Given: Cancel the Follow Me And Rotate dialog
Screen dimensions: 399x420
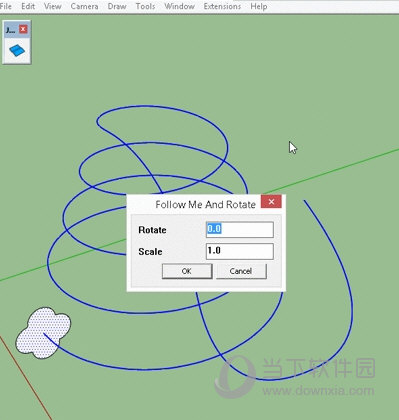Looking at the screenshot, I should click(241, 271).
